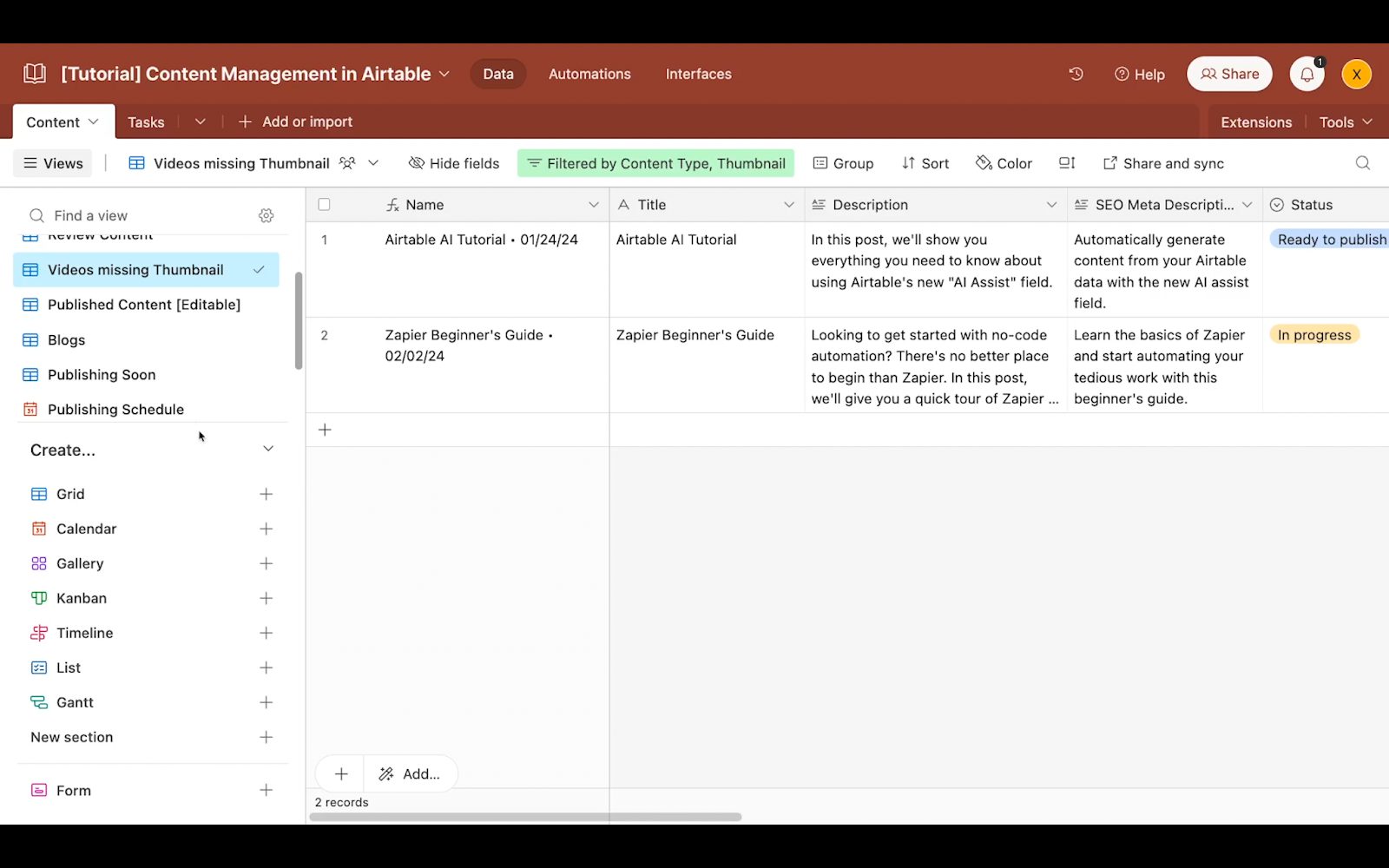Add a Timeline view plus
Screen dimensions: 1389x868
pos(266,633)
